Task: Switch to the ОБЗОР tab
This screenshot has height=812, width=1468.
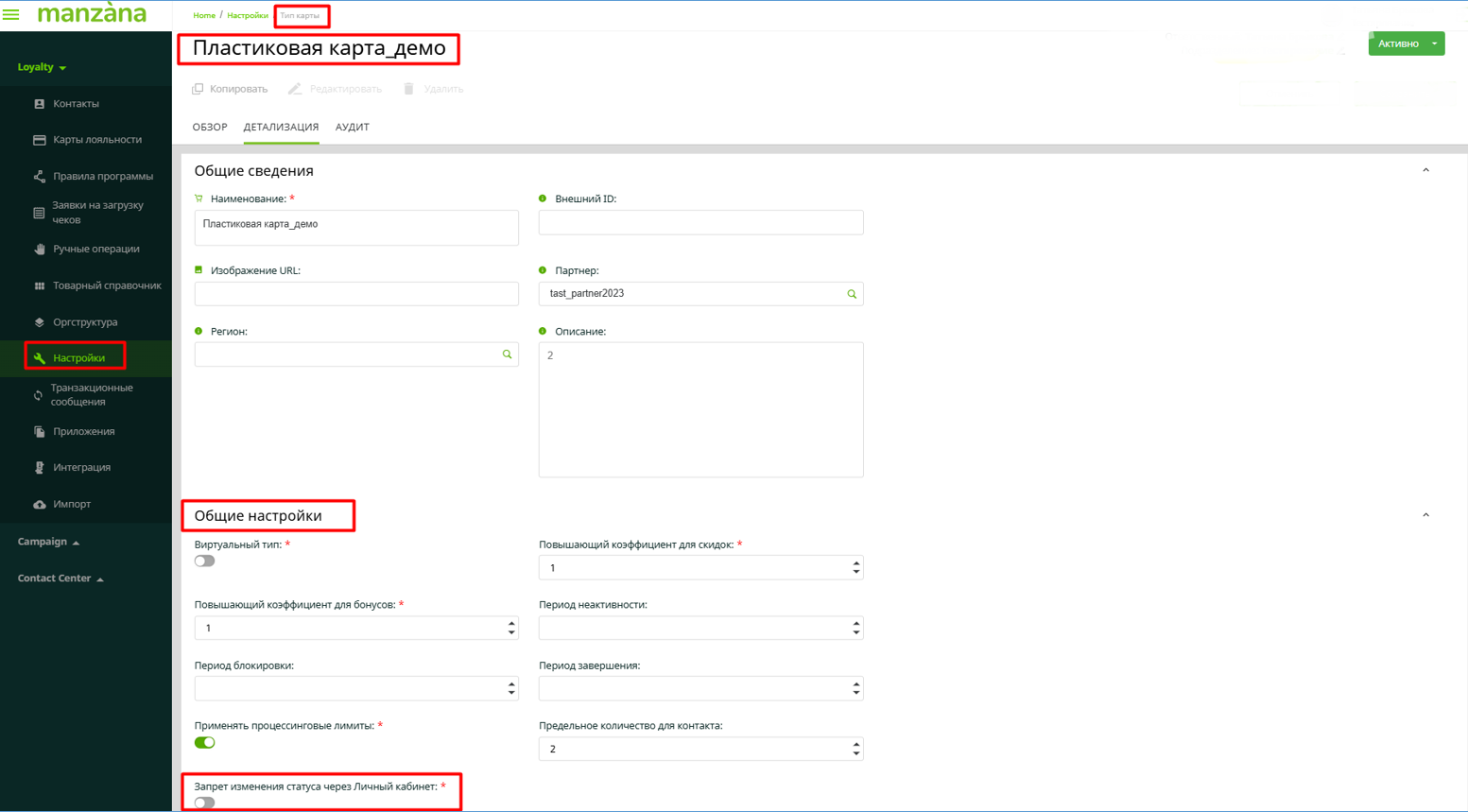Action: 210,128
